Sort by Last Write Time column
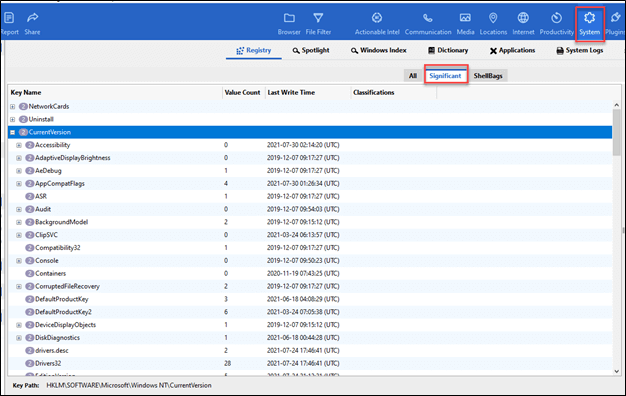The width and height of the screenshot is (626, 396). tap(307, 92)
